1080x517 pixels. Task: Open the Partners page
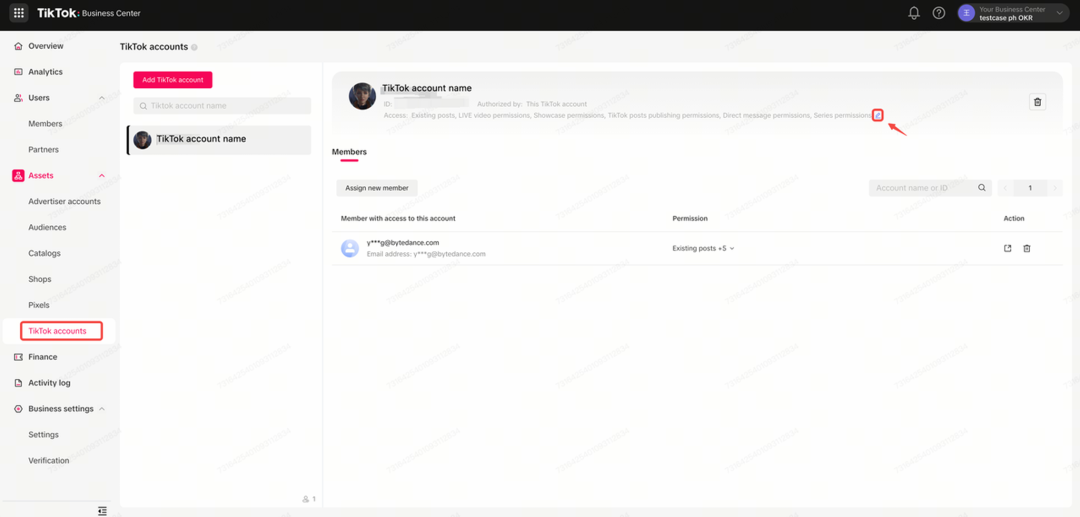(x=43, y=150)
